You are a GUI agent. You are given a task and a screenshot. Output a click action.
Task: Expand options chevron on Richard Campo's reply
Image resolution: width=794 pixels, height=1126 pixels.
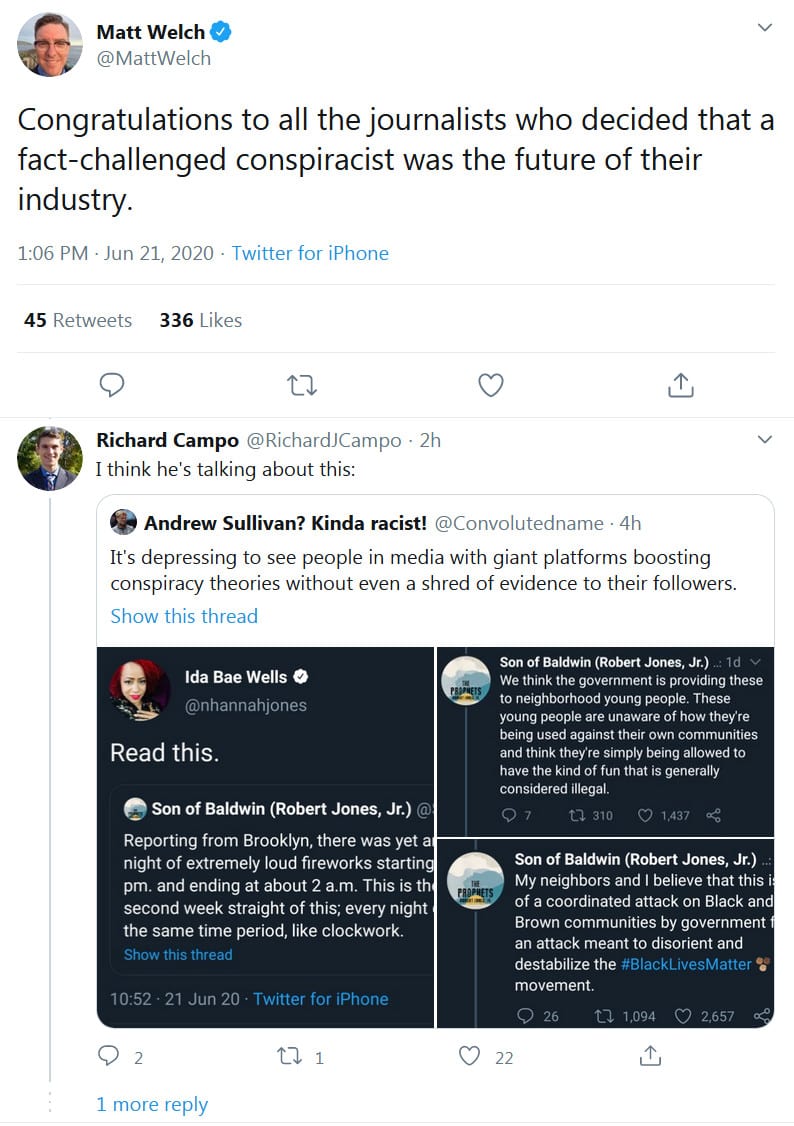pos(764,439)
